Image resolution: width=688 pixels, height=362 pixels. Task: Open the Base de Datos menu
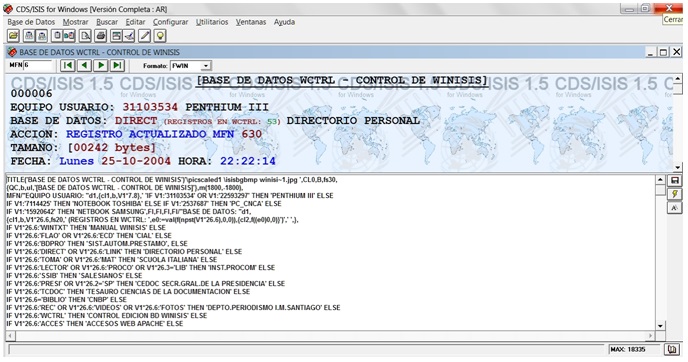point(31,22)
